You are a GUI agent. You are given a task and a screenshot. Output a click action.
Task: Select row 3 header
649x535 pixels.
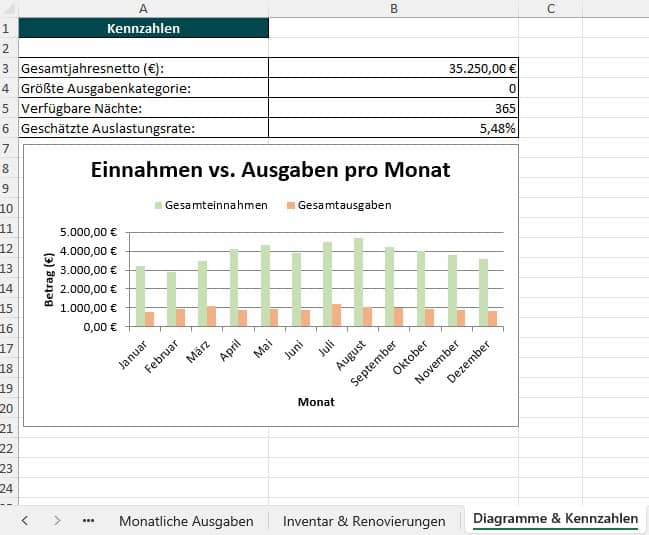(6, 68)
